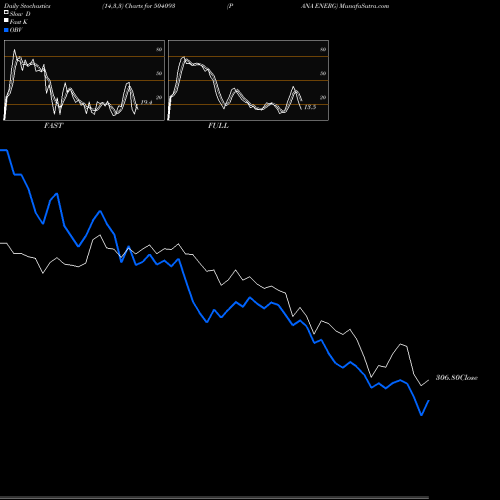Click the 19.4 value in FAST chart
This screenshot has height=500, width=500.
pyautogui.click(x=146, y=102)
